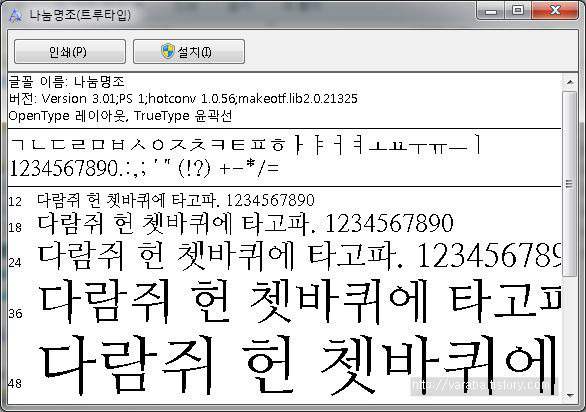Click the size 24 sample text line

point(299,256)
